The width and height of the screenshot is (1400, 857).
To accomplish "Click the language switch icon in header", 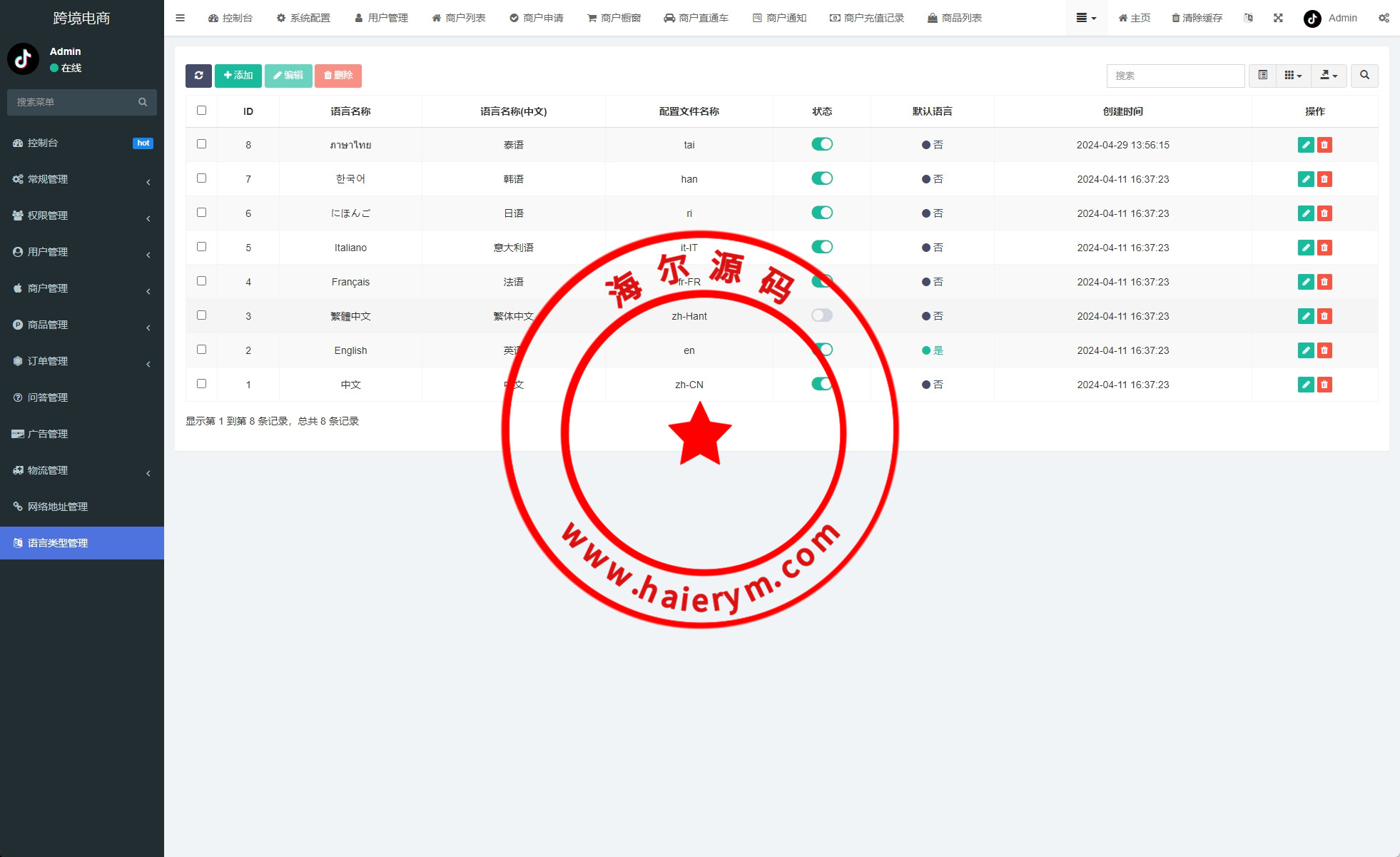I will pos(1248,18).
